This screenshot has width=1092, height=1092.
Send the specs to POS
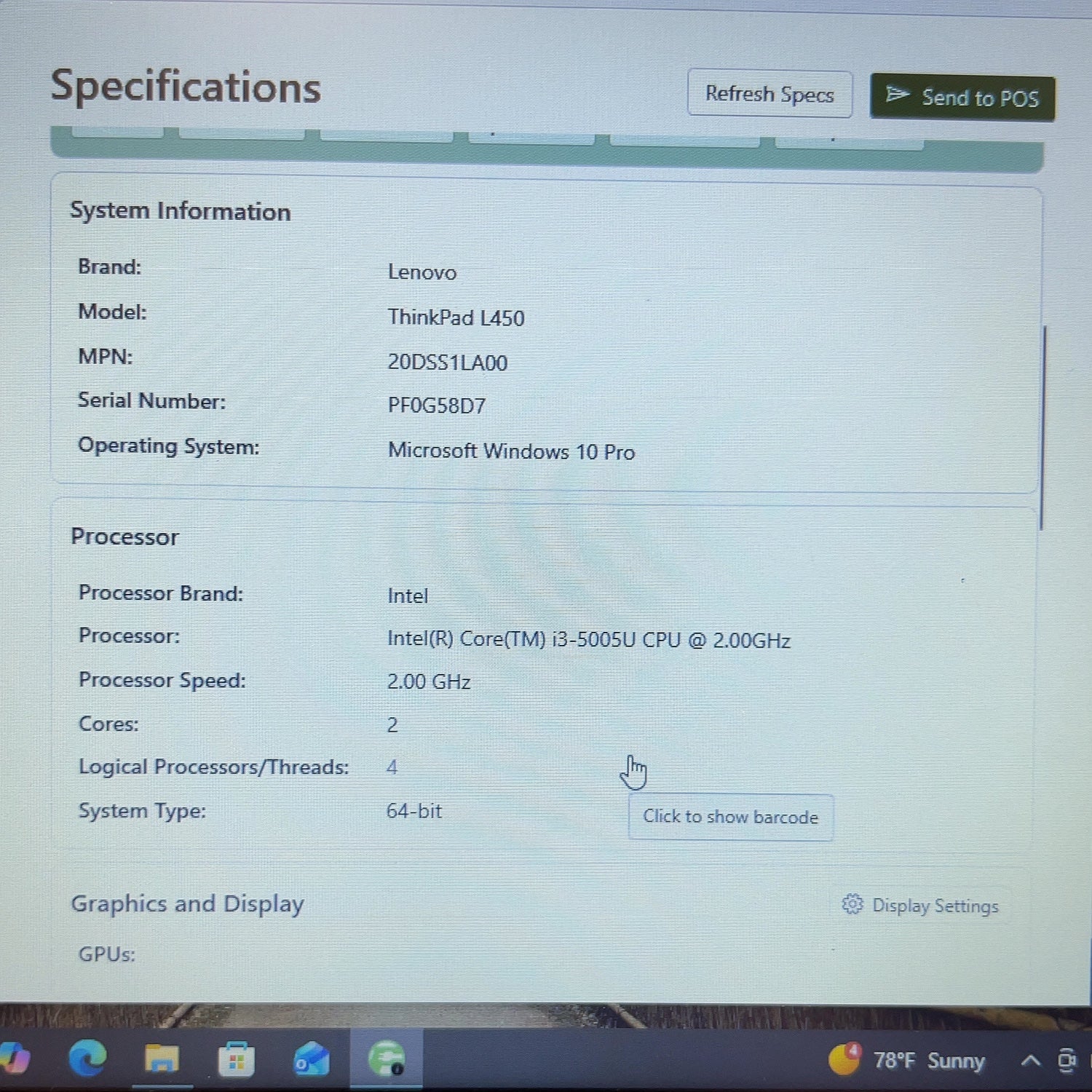pos(962,98)
